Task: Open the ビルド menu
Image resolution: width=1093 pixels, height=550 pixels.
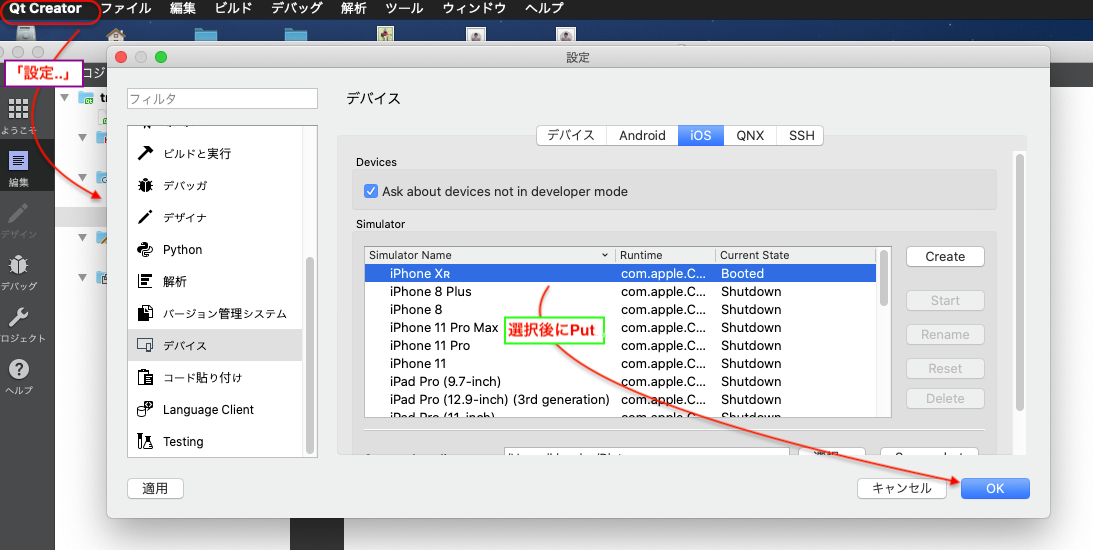Action: click(x=233, y=8)
